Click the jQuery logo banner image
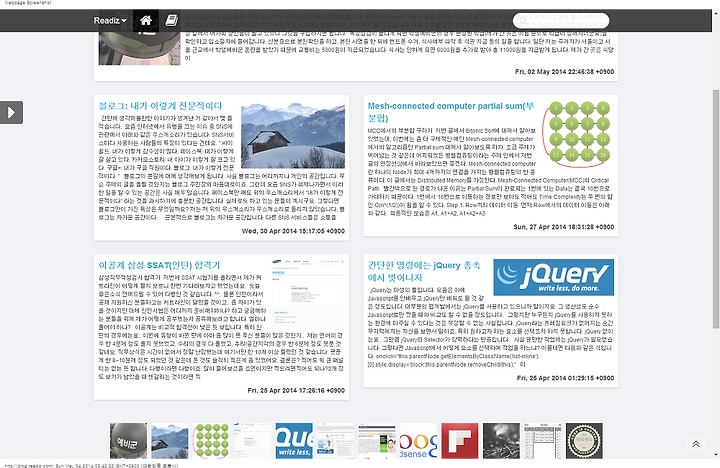Screen dimensions: 720x468 coord(553,277)
